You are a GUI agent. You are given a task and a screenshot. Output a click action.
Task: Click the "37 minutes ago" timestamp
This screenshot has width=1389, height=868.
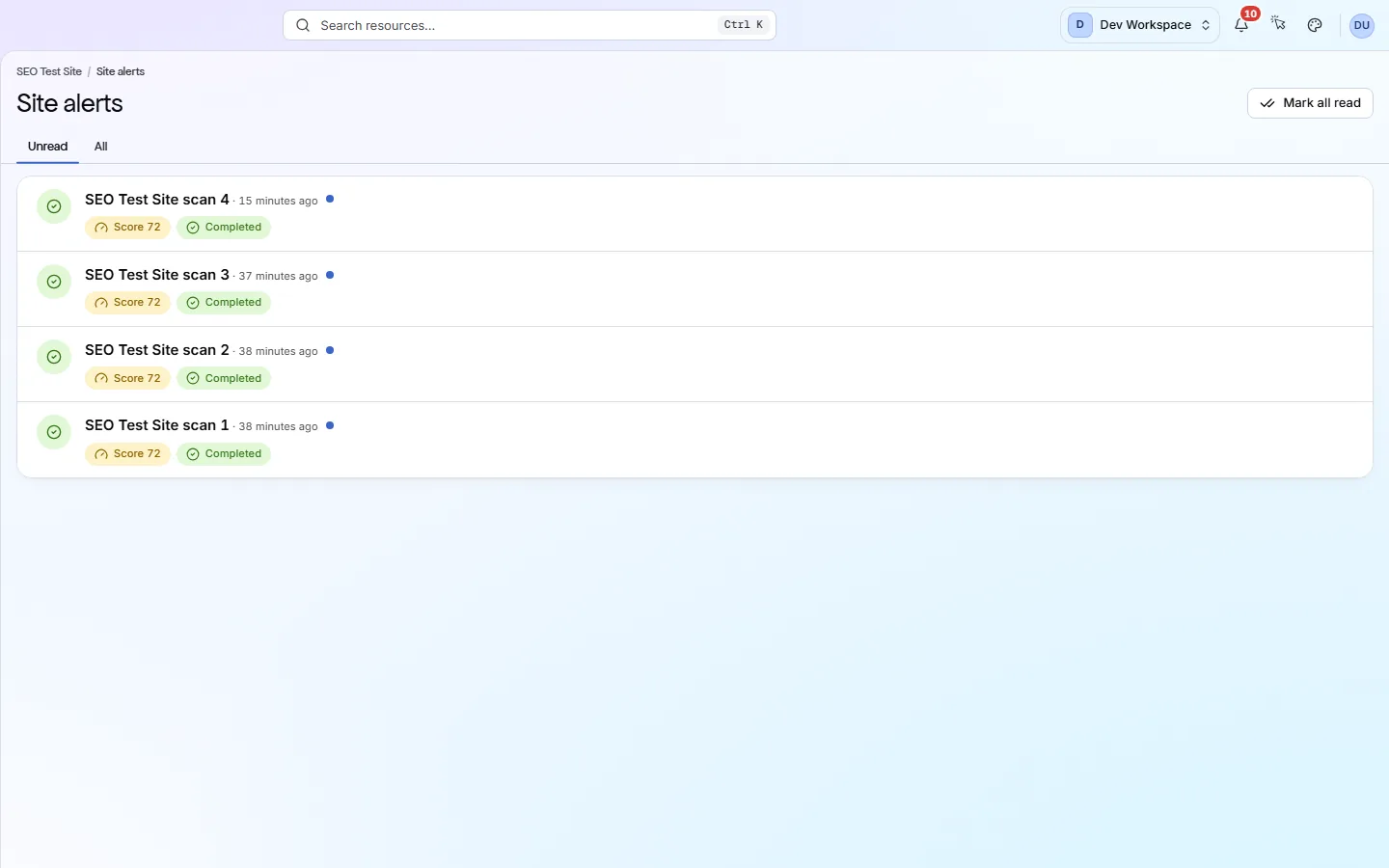coord(278,276)
